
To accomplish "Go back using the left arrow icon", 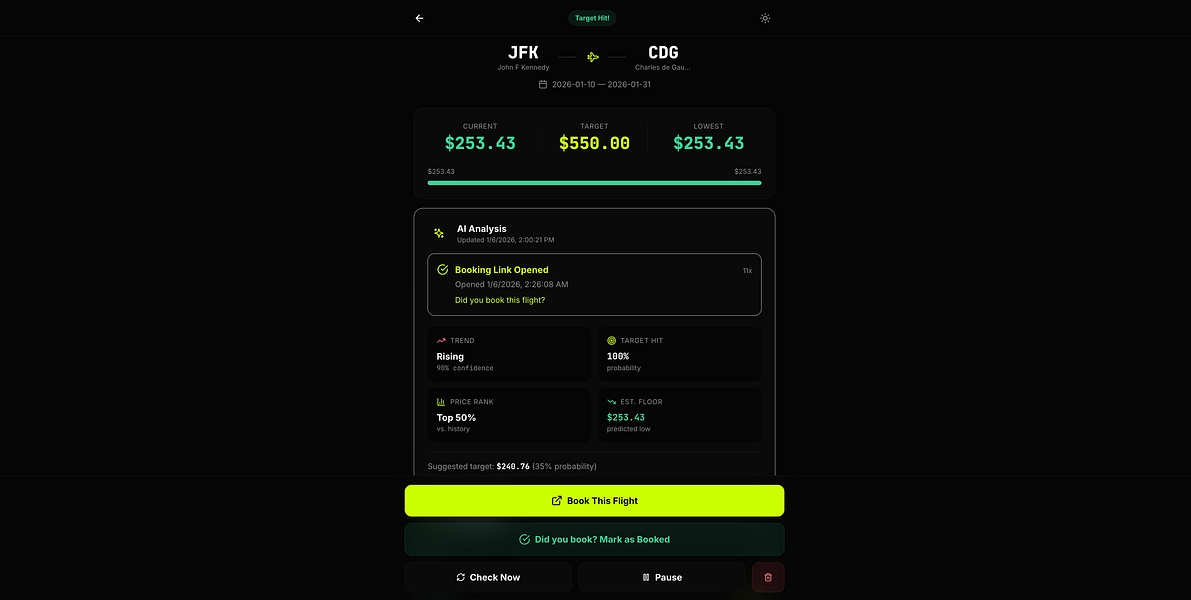I will pyautogui.click(x=419, y=18).
